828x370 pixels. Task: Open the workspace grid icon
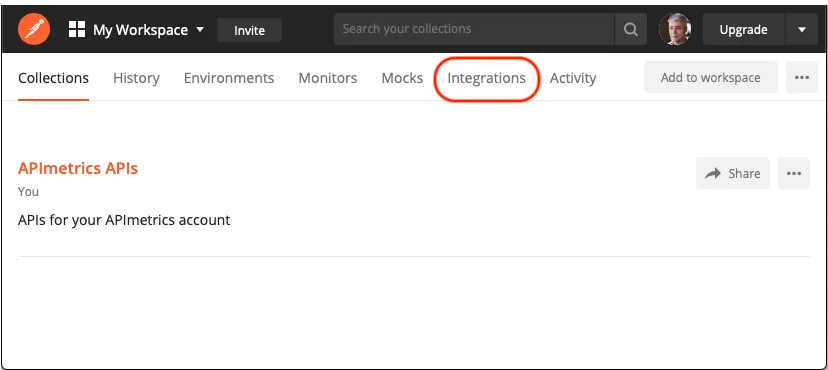[x=77, y=30]
